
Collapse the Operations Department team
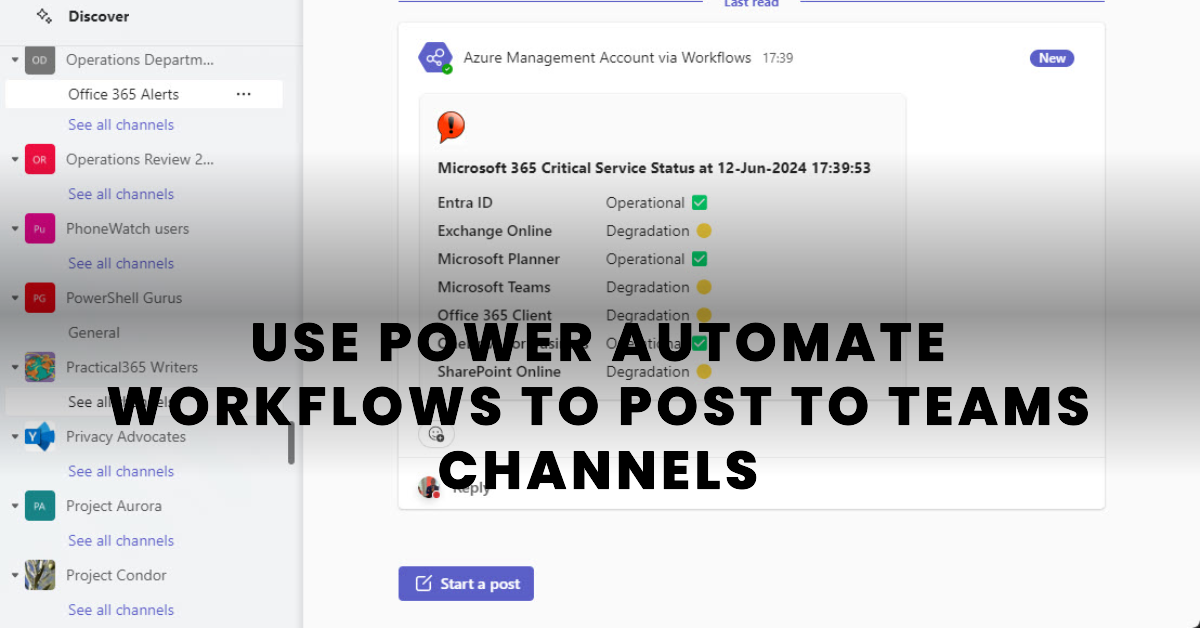pyautogui.click(x=15, y=60)
